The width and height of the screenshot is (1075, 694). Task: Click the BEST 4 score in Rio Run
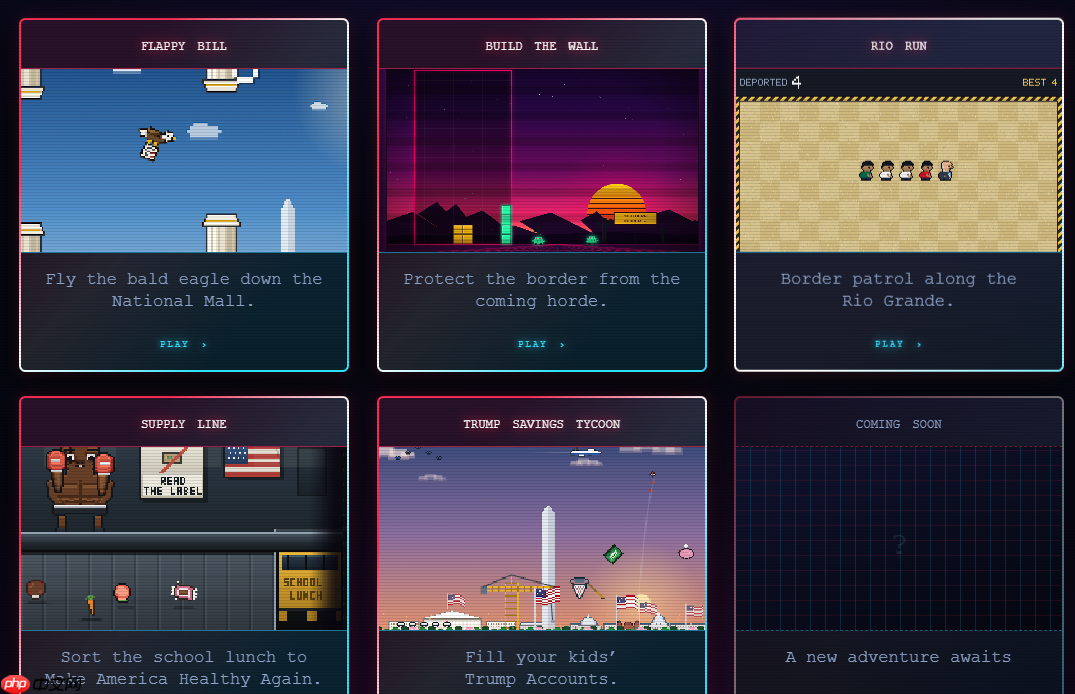coord(1039,82)
